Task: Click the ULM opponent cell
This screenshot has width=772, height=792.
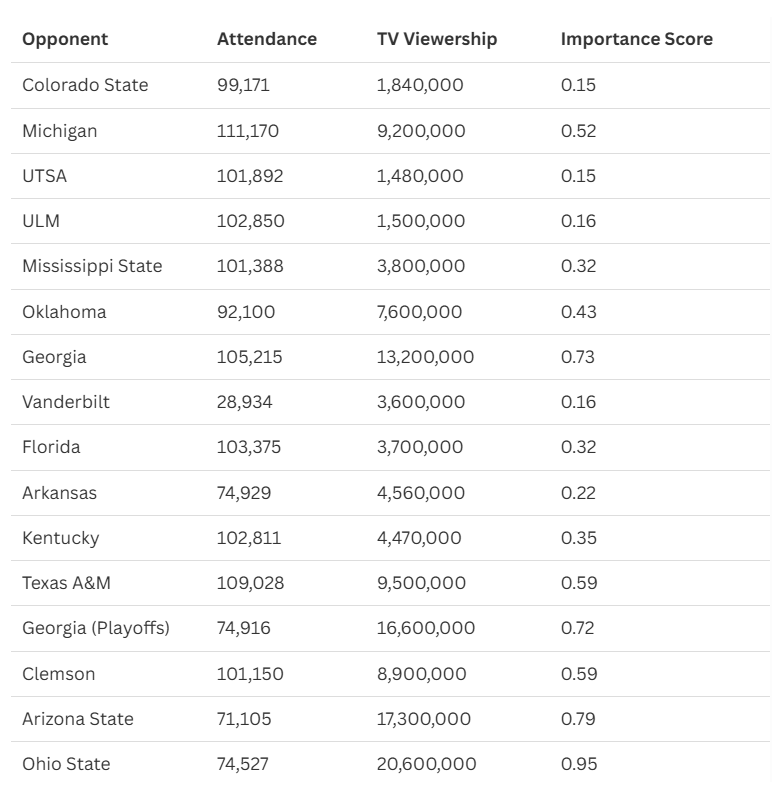Action: coord(41,221)
